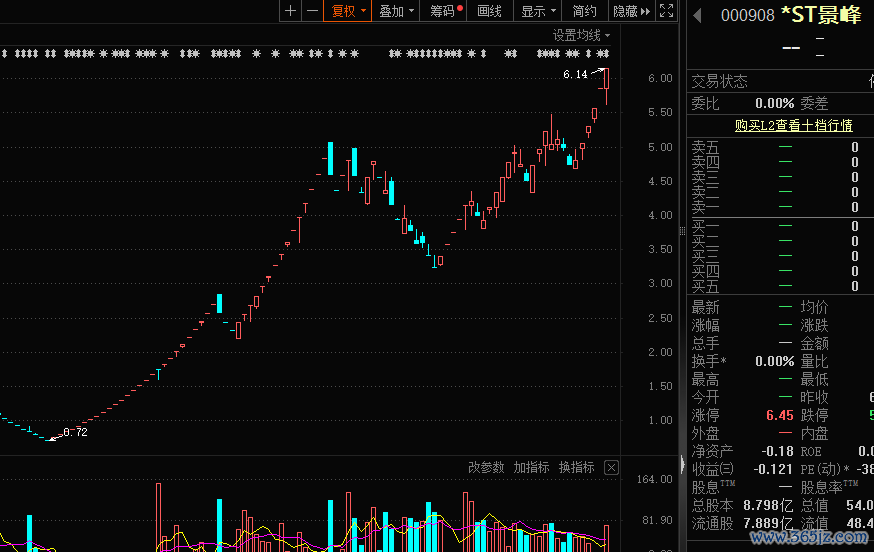Click the 量比 label
The image size is (874, 552).
click(x=814, y=361)
